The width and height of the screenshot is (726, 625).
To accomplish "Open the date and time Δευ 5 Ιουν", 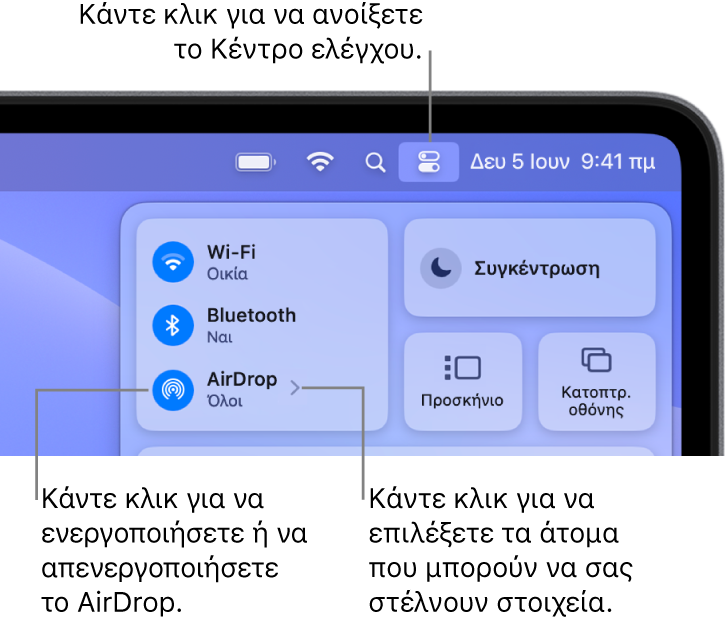I will click(x=563, y=162).
